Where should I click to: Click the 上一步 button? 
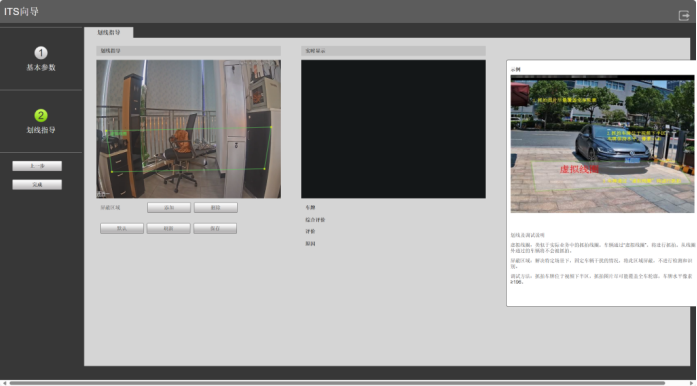[37, 166]
